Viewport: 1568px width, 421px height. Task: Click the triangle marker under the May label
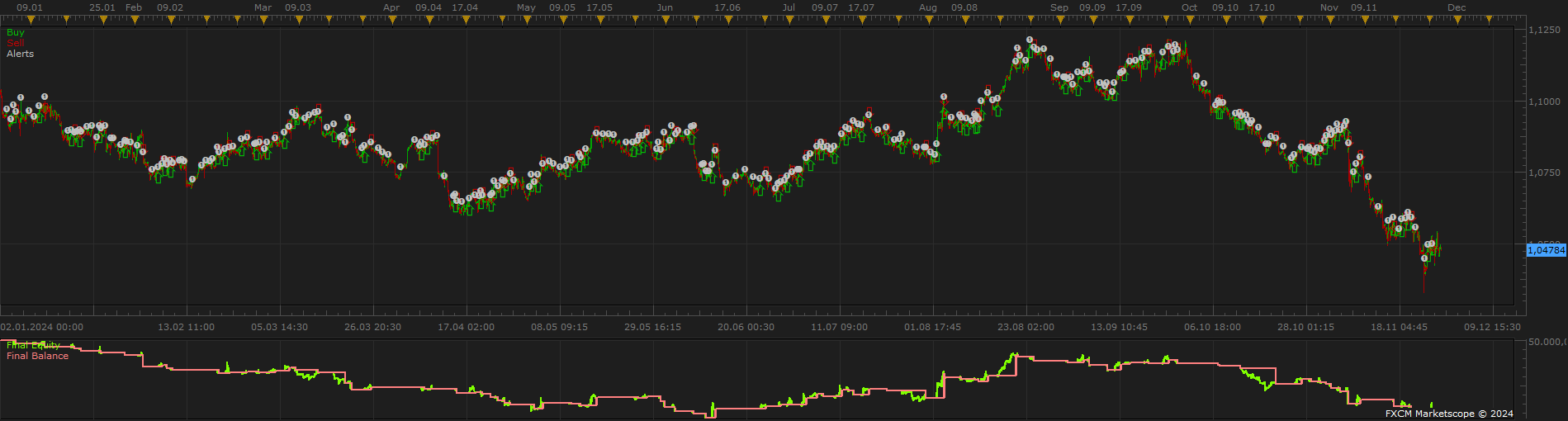[527, 20]
